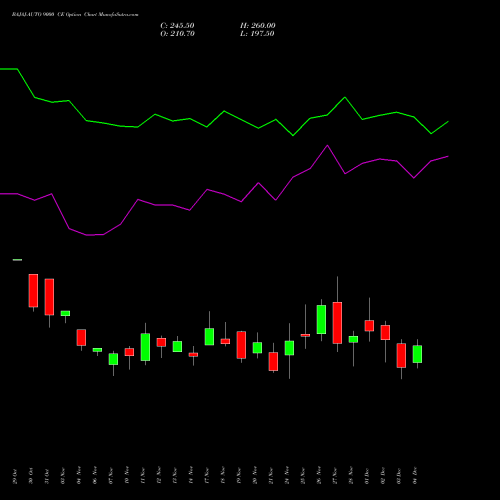Select the 19 Nov red candlestick

tap(241, 345)
